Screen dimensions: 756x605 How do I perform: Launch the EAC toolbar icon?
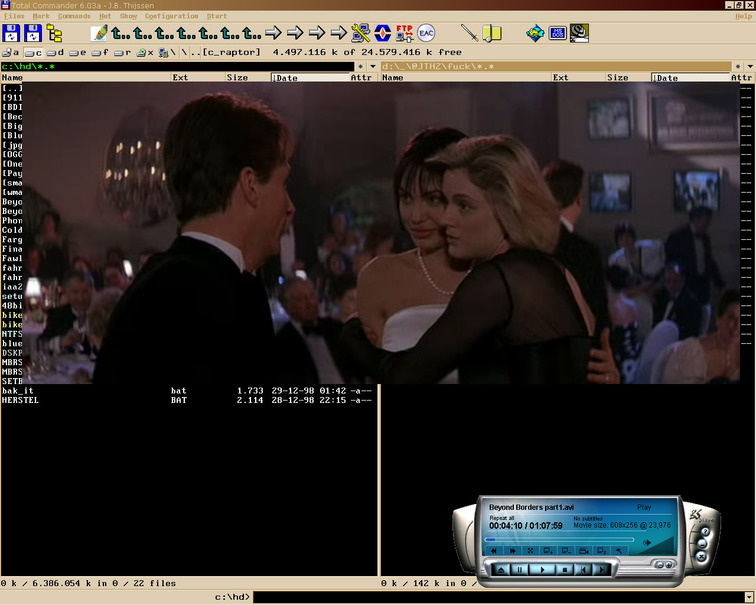(x=427, y=33)
